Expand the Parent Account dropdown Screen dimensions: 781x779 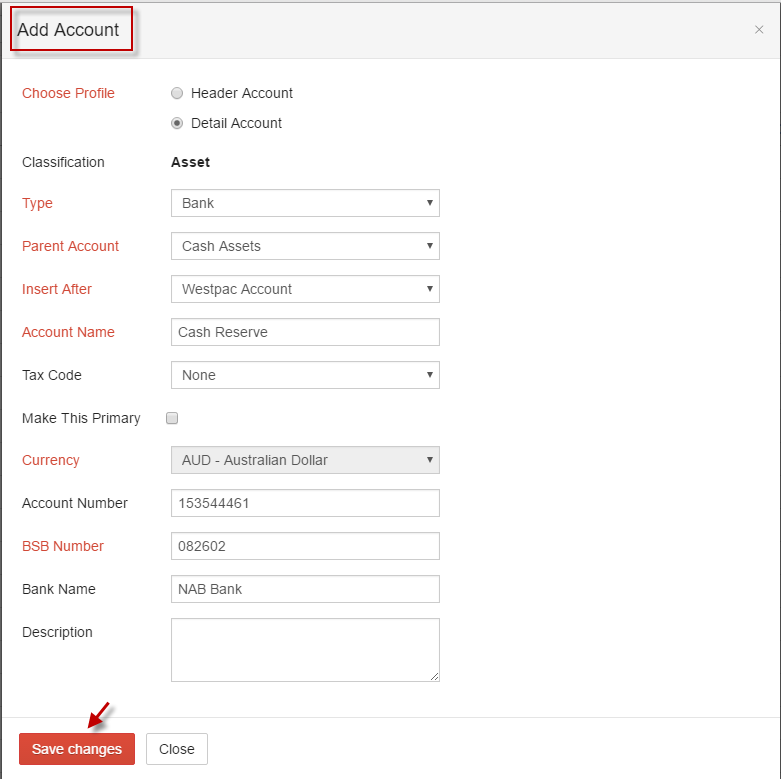coord(305,246)
